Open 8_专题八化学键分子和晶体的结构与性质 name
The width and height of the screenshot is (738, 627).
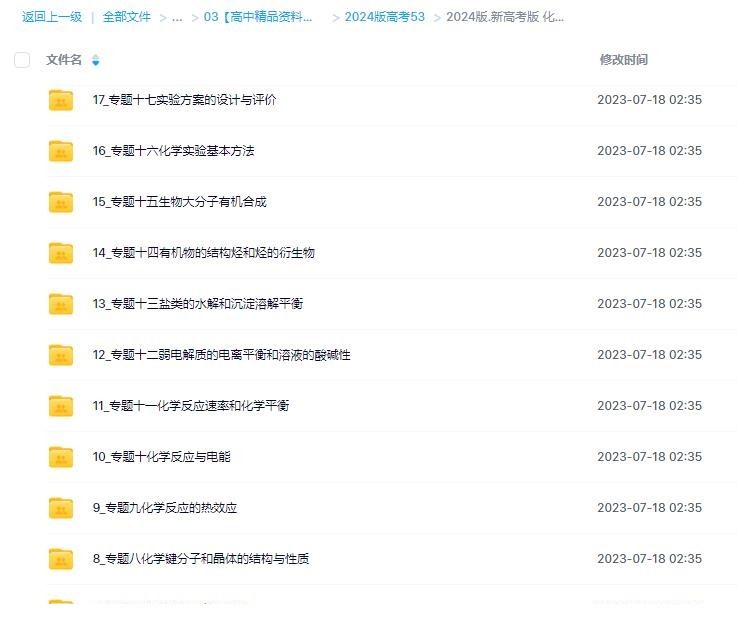point(201,559)
